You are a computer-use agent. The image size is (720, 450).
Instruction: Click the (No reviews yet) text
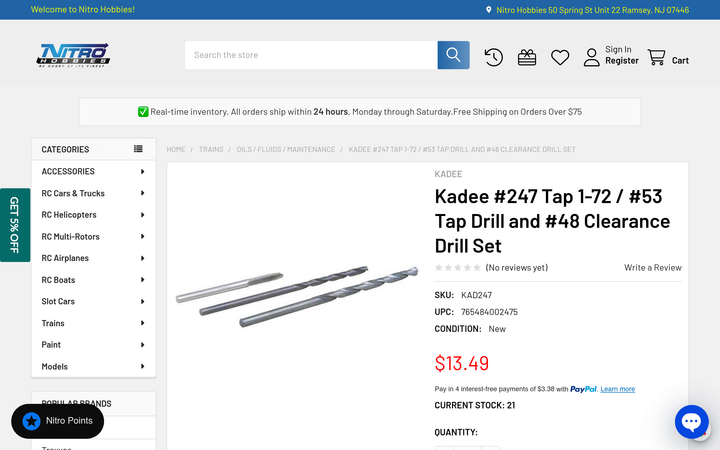[517, 268]
